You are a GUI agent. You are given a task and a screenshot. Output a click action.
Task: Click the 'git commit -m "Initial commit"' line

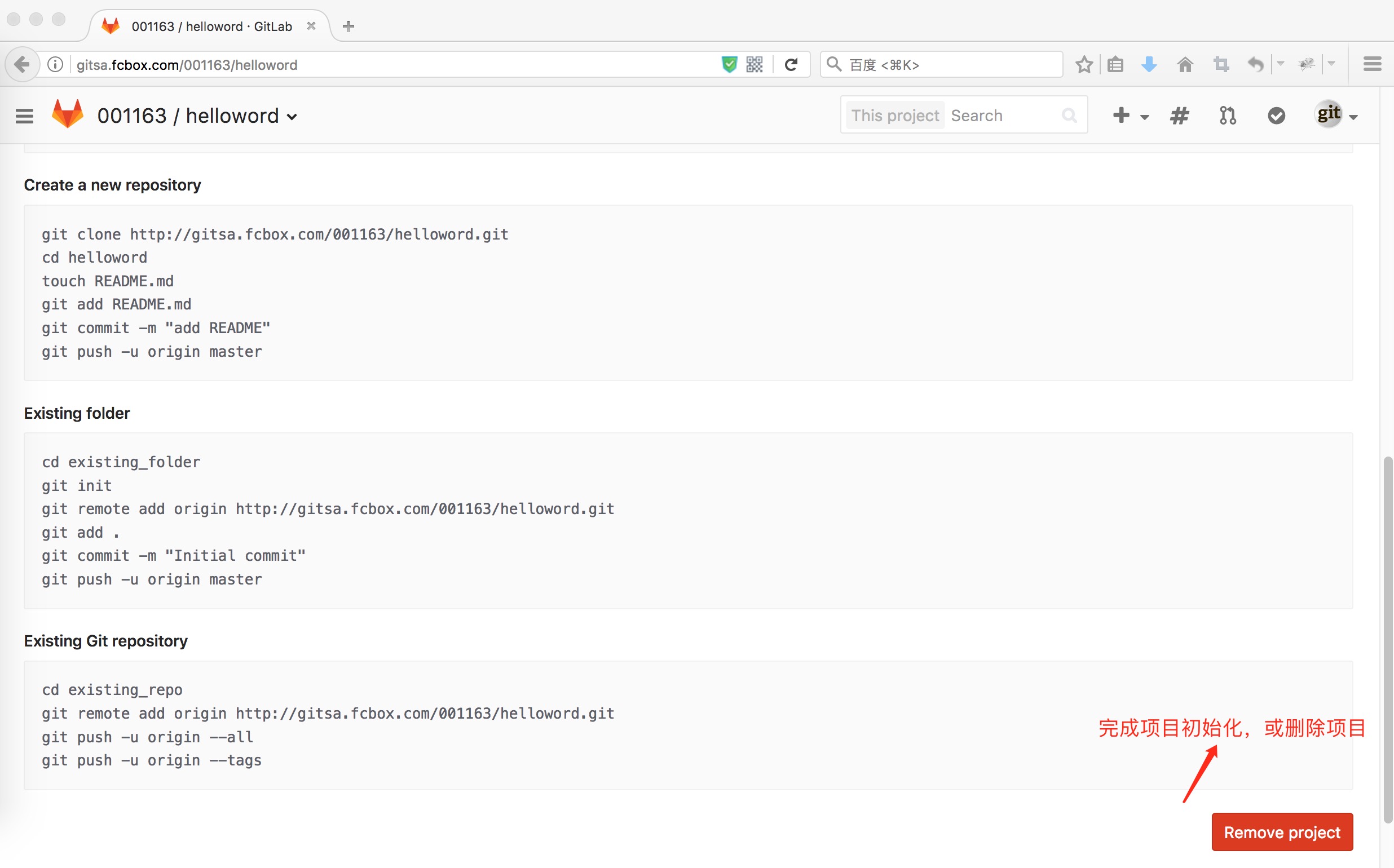click(174, 556)
